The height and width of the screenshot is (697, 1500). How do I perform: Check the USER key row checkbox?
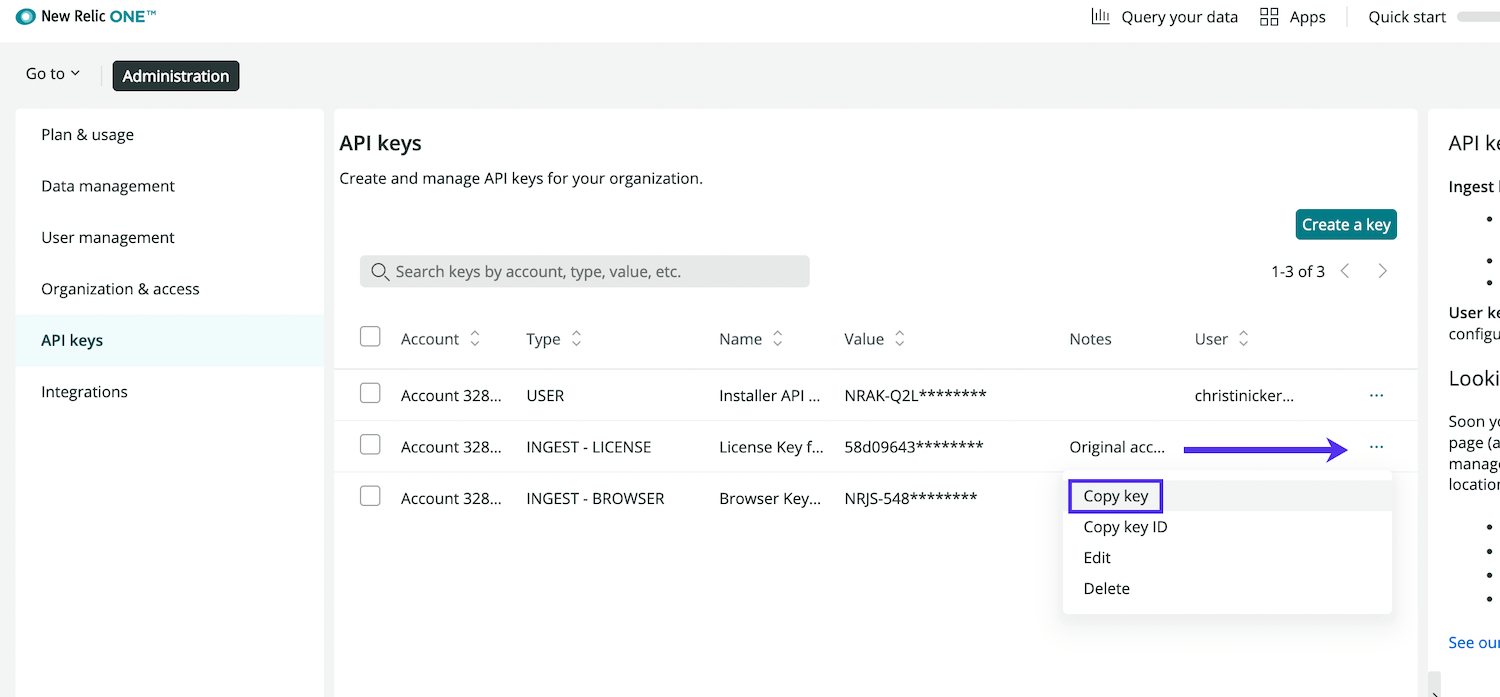(370, 393)
